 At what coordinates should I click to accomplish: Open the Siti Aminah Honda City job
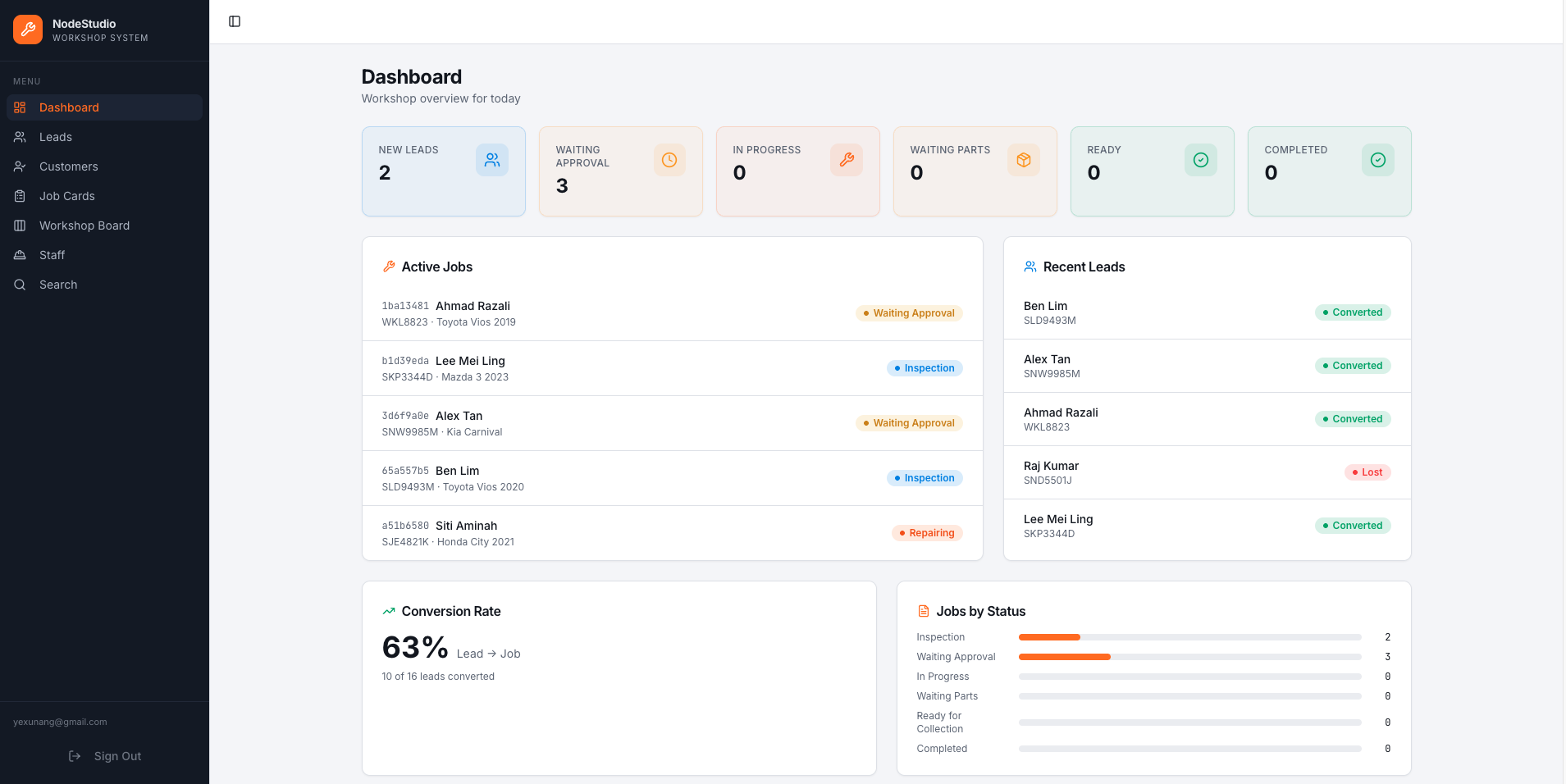click(672, 533)
